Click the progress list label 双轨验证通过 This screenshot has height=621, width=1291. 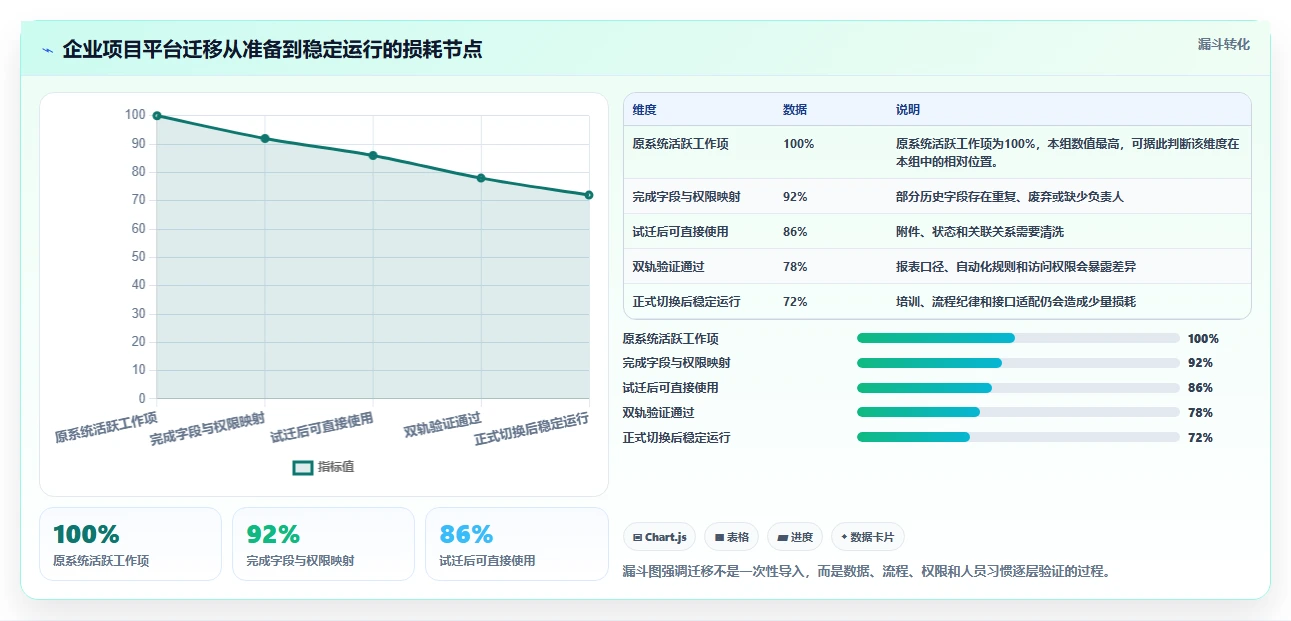click(x=658, y=413)
